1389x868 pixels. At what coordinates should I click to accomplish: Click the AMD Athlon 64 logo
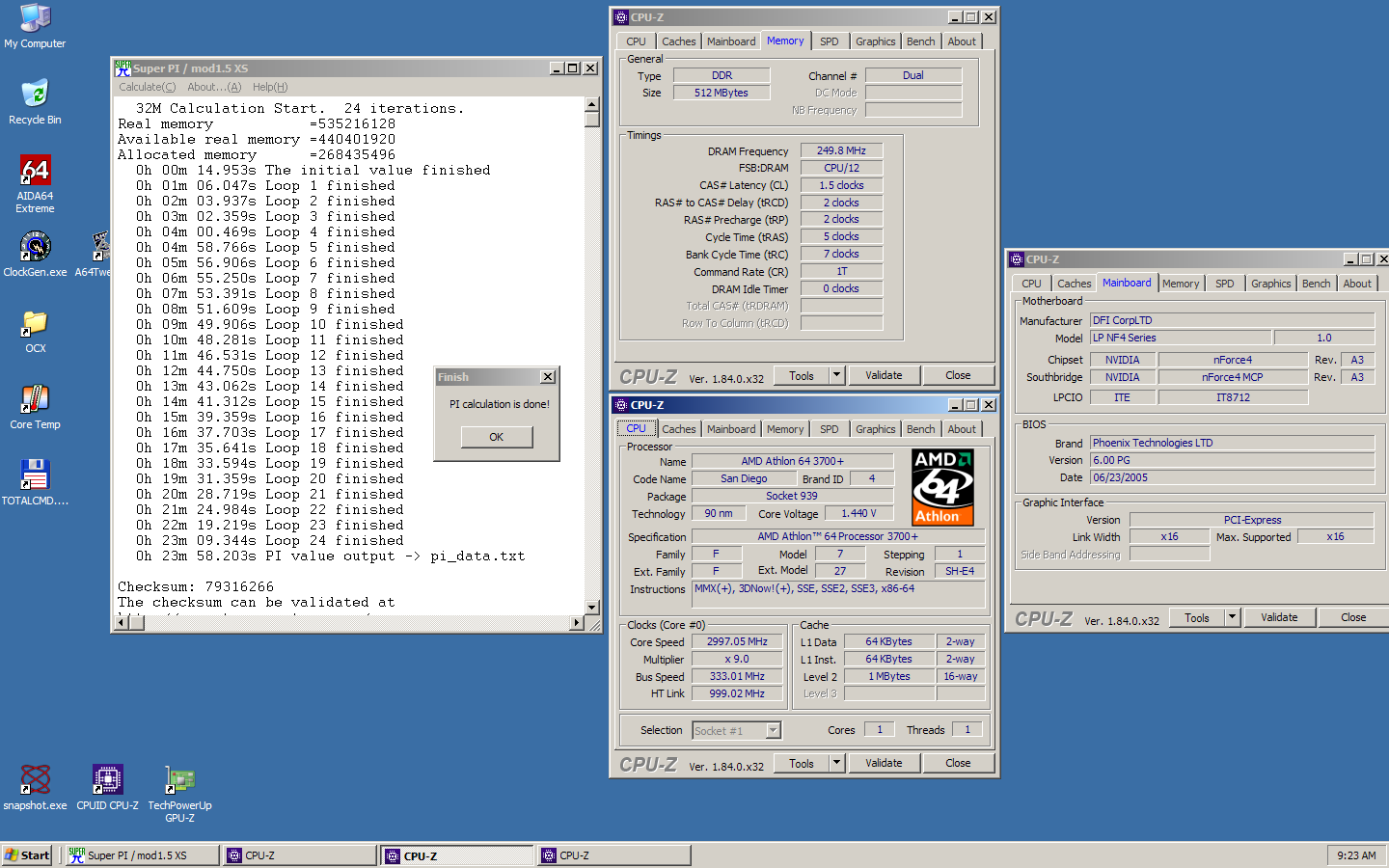(942, 487)
